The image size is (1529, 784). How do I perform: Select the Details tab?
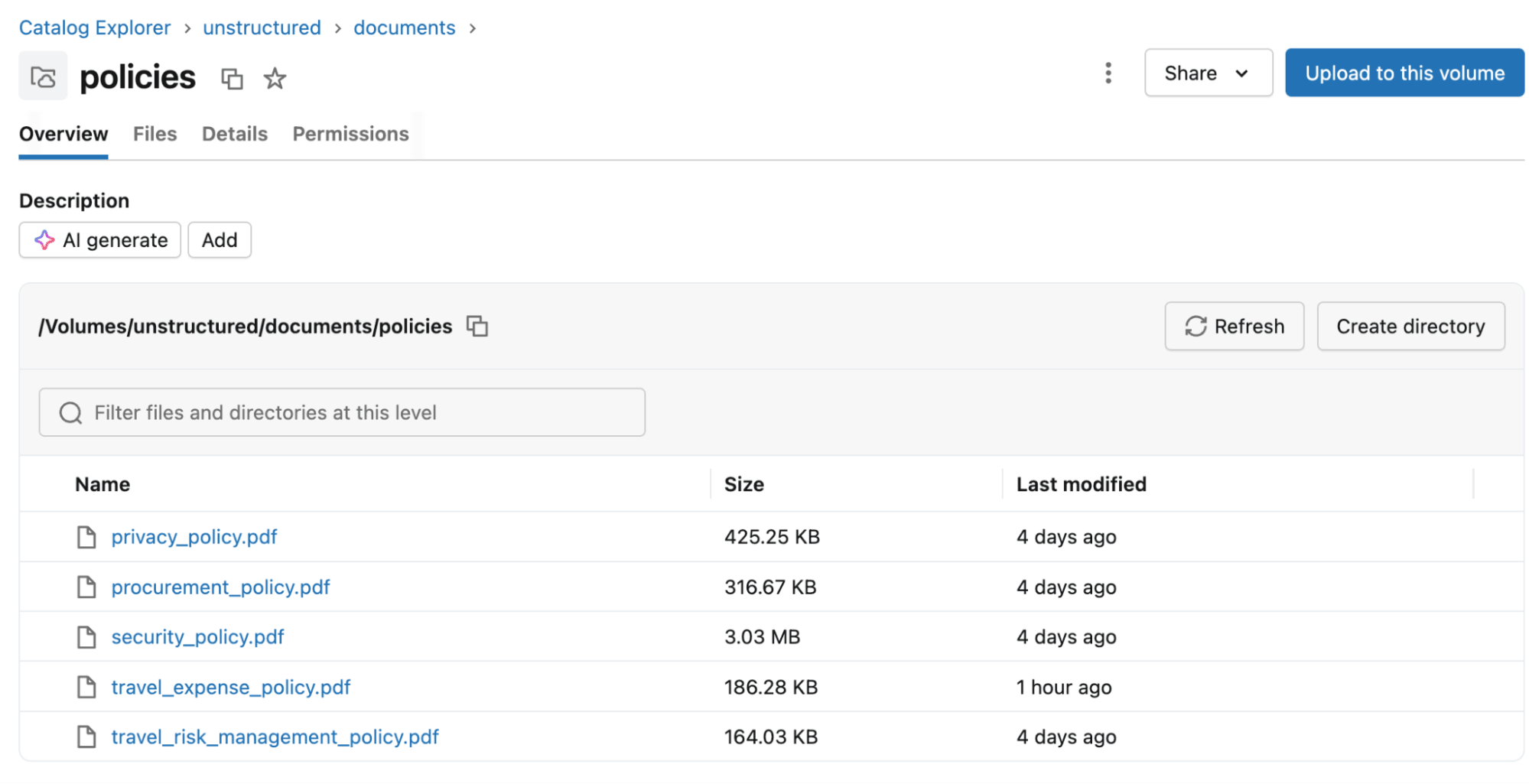click(x=234, y=134)
